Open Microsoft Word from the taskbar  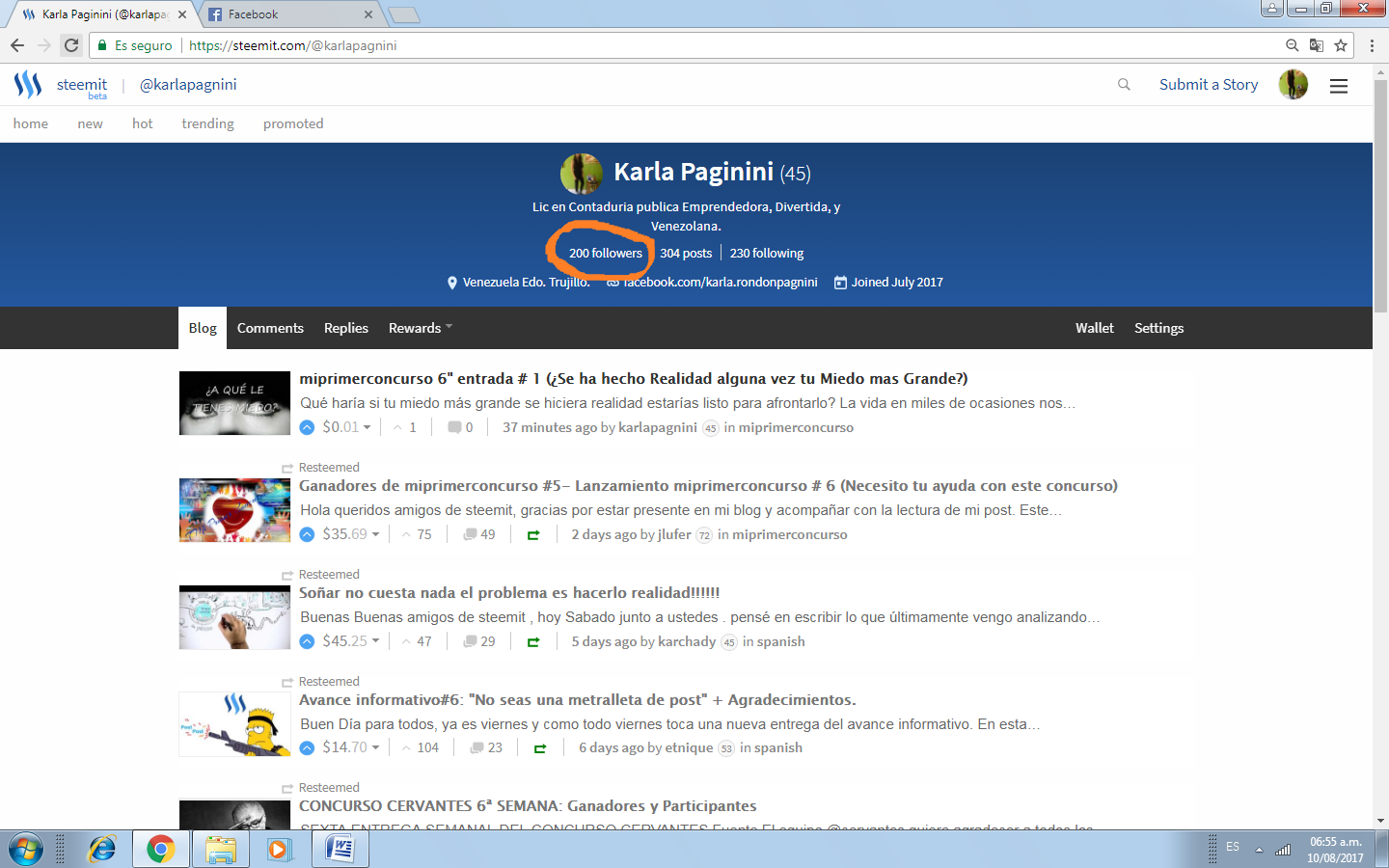pos(340,850)
